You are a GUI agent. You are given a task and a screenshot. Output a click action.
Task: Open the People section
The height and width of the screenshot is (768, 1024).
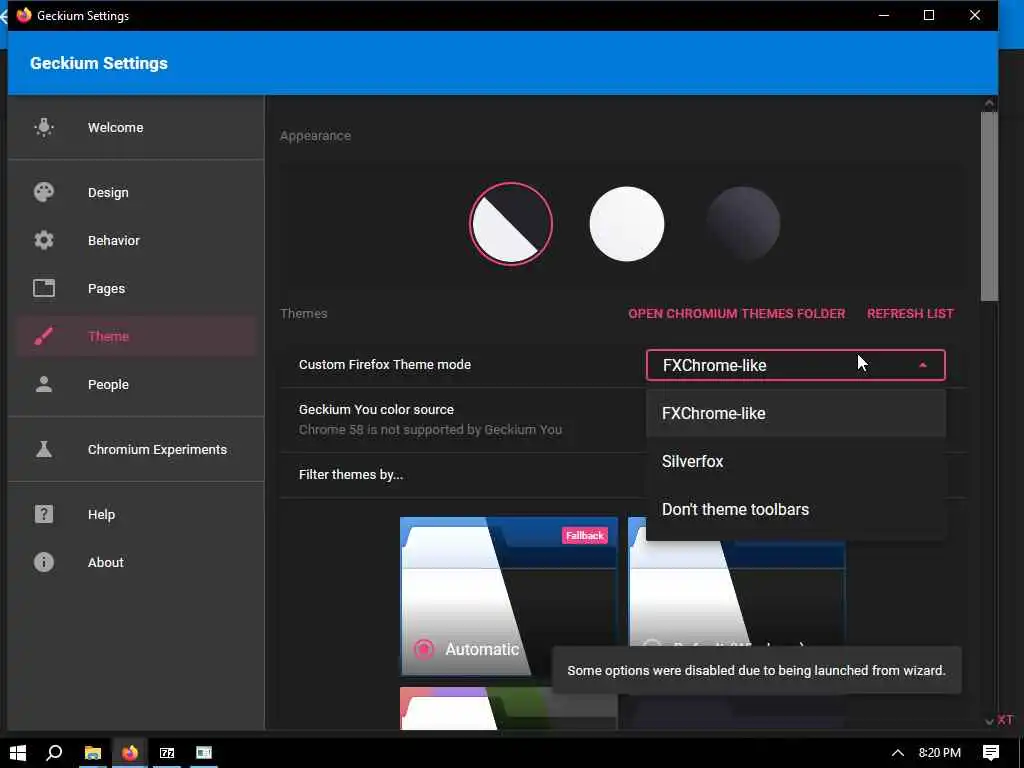pos(136,384)
